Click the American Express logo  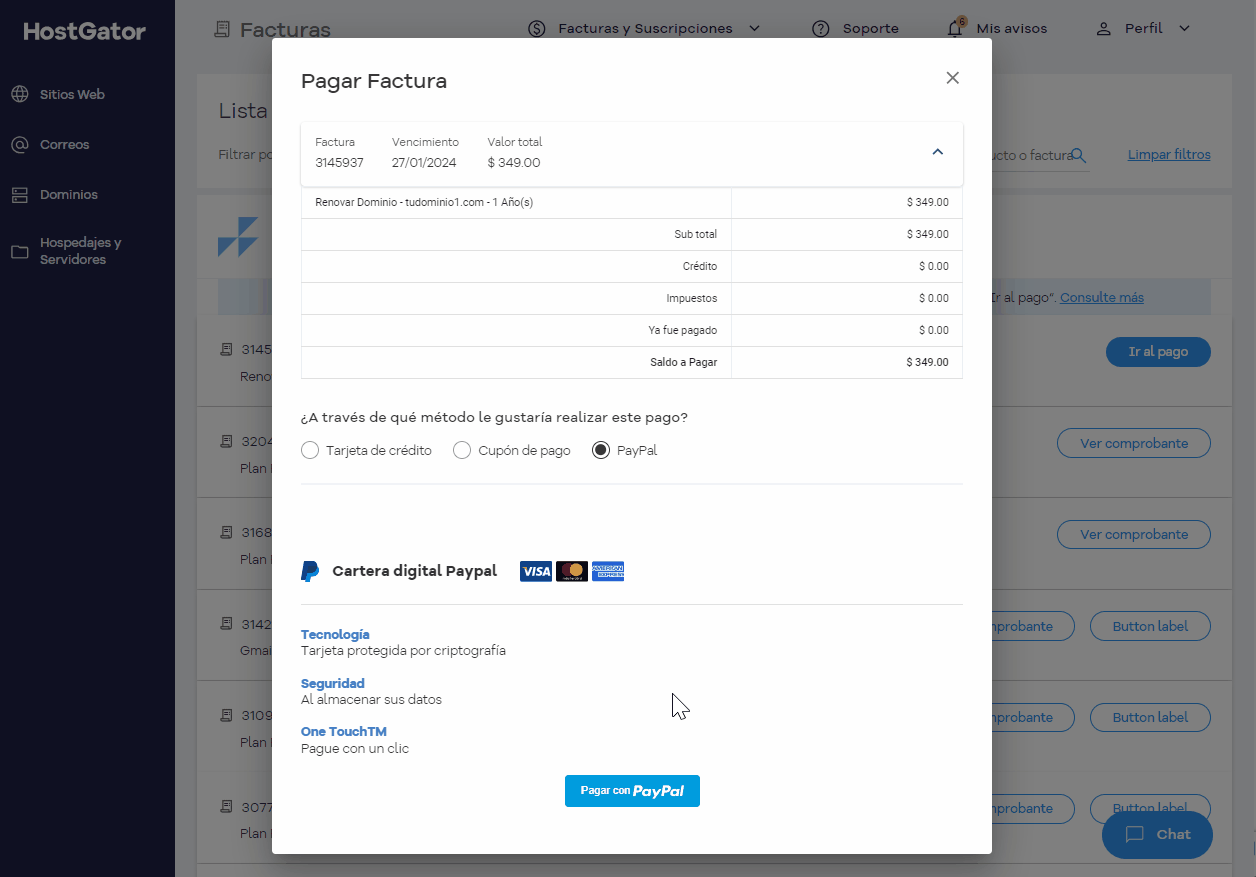[608, 571]
